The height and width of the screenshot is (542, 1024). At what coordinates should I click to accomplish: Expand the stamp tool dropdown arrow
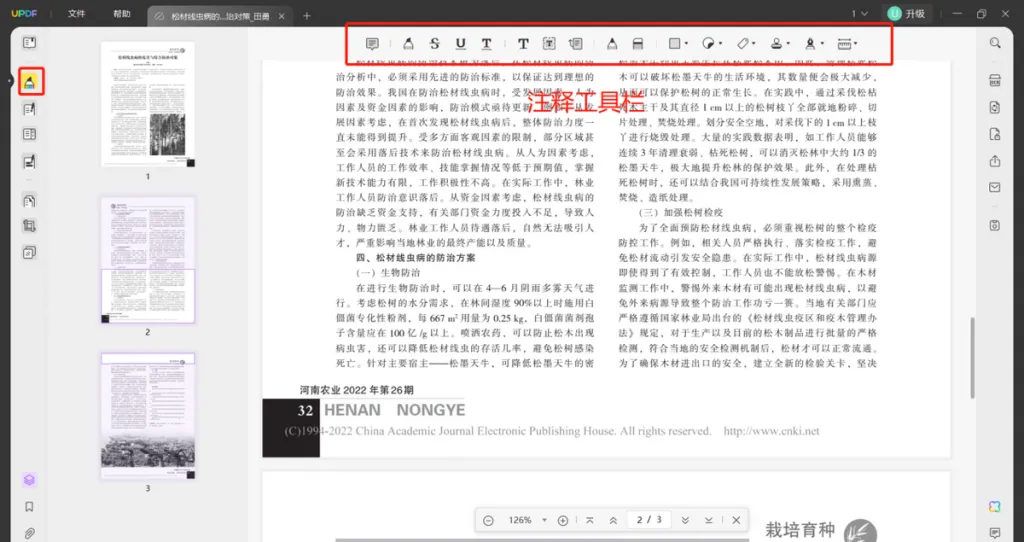pyautogui.click(x=788, y=44)
